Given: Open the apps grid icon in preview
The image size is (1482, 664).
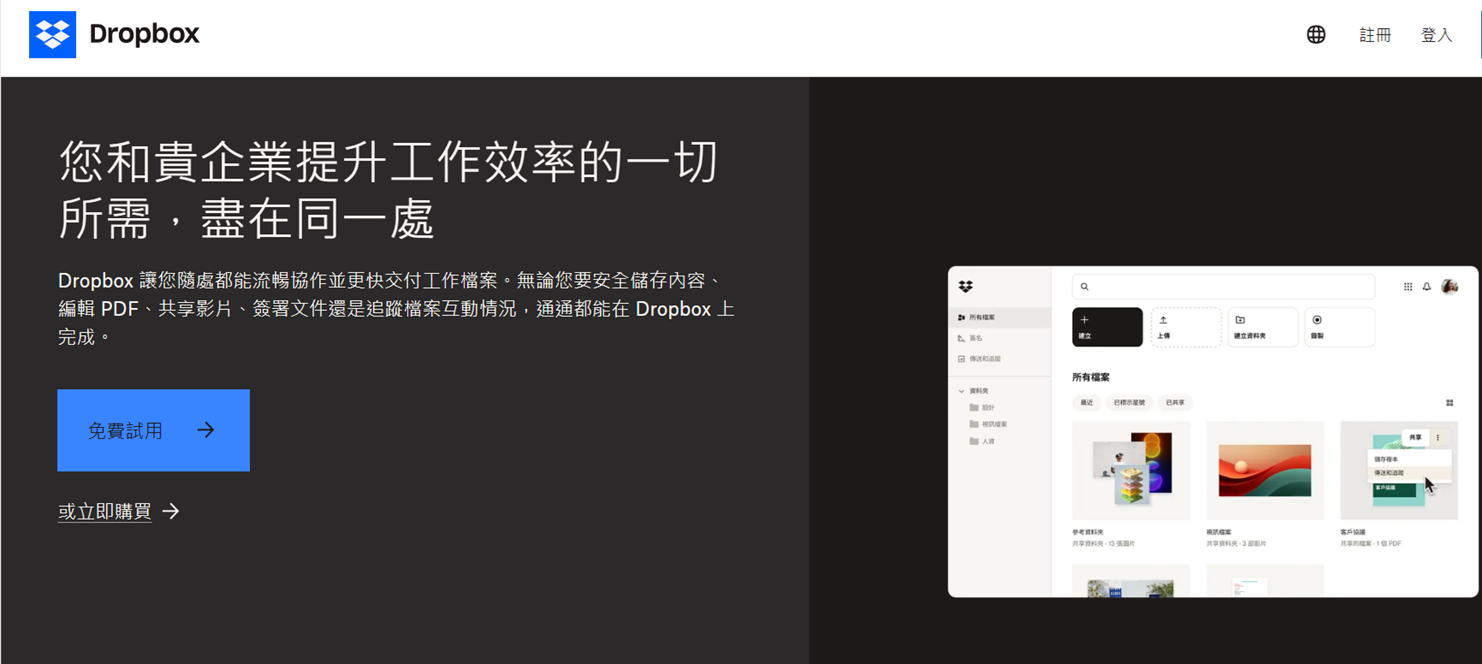Looking at the screenshot, I should tap(1408, 287).
